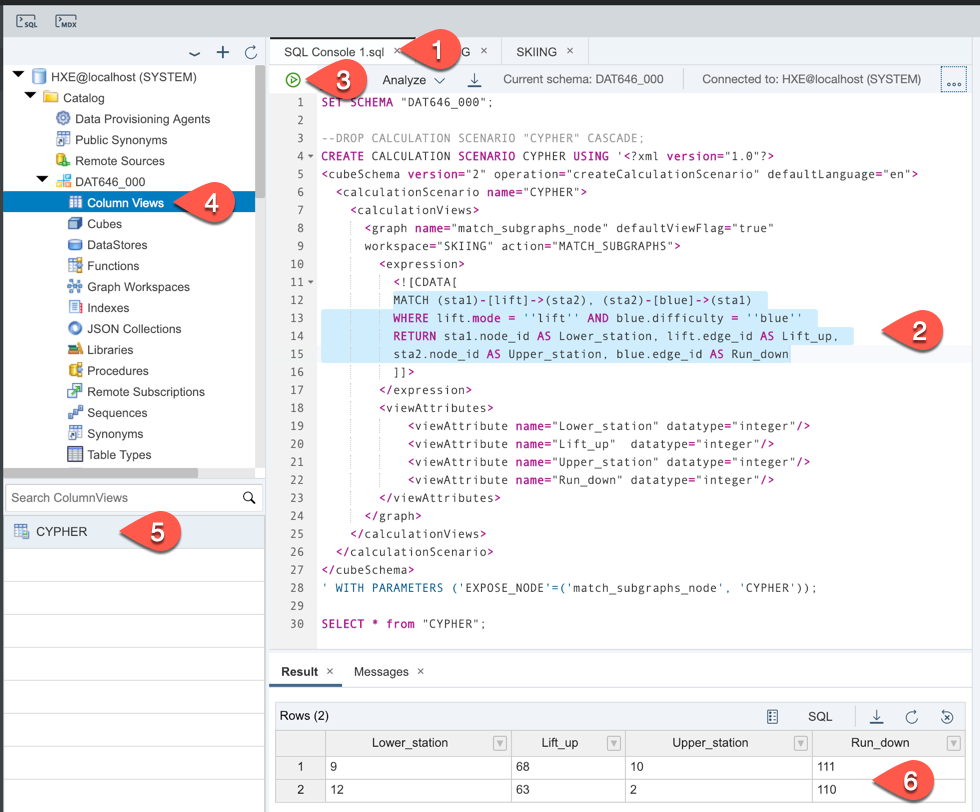The height and width of the screenshot is (812, 980).
Task: Open Lift_up column filter dropdown
Action: tap(614, 743)
